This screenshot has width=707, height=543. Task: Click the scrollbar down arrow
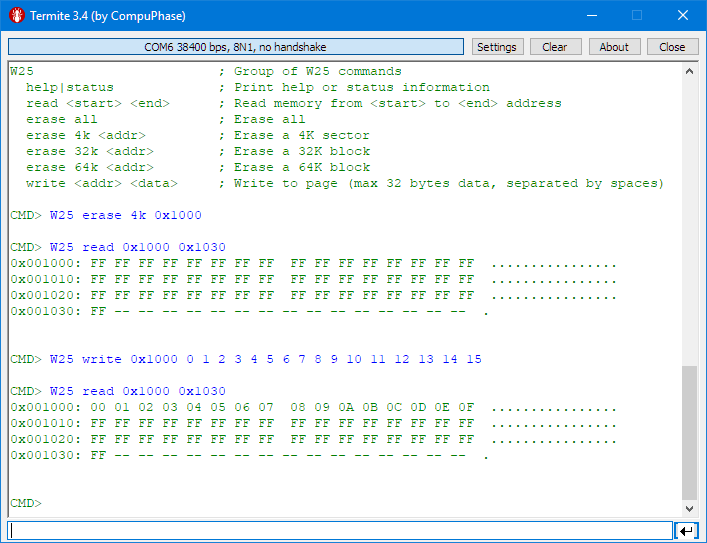pos(689,507)
